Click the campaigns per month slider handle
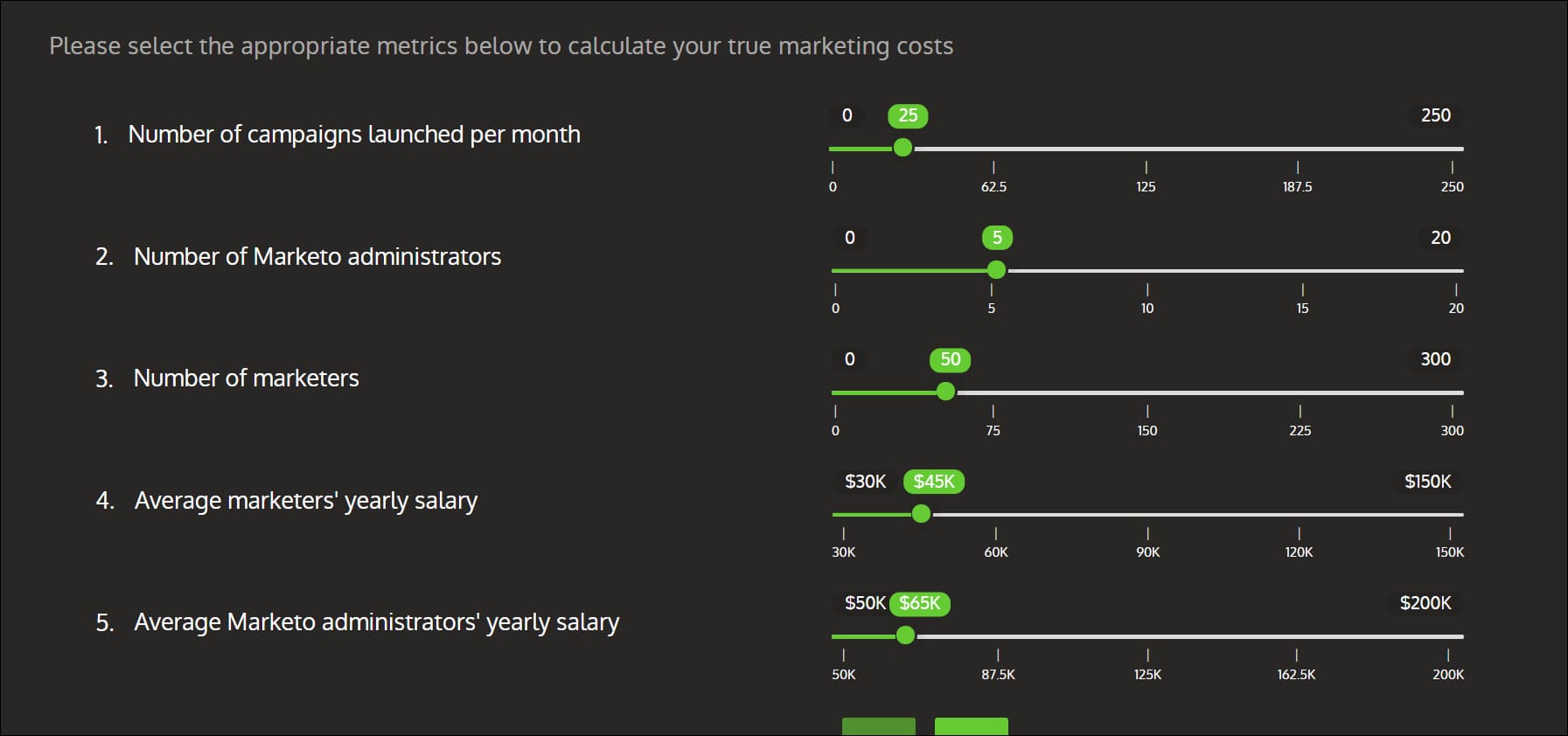Viewport: 1568px width, 736px height. [902, 148]
